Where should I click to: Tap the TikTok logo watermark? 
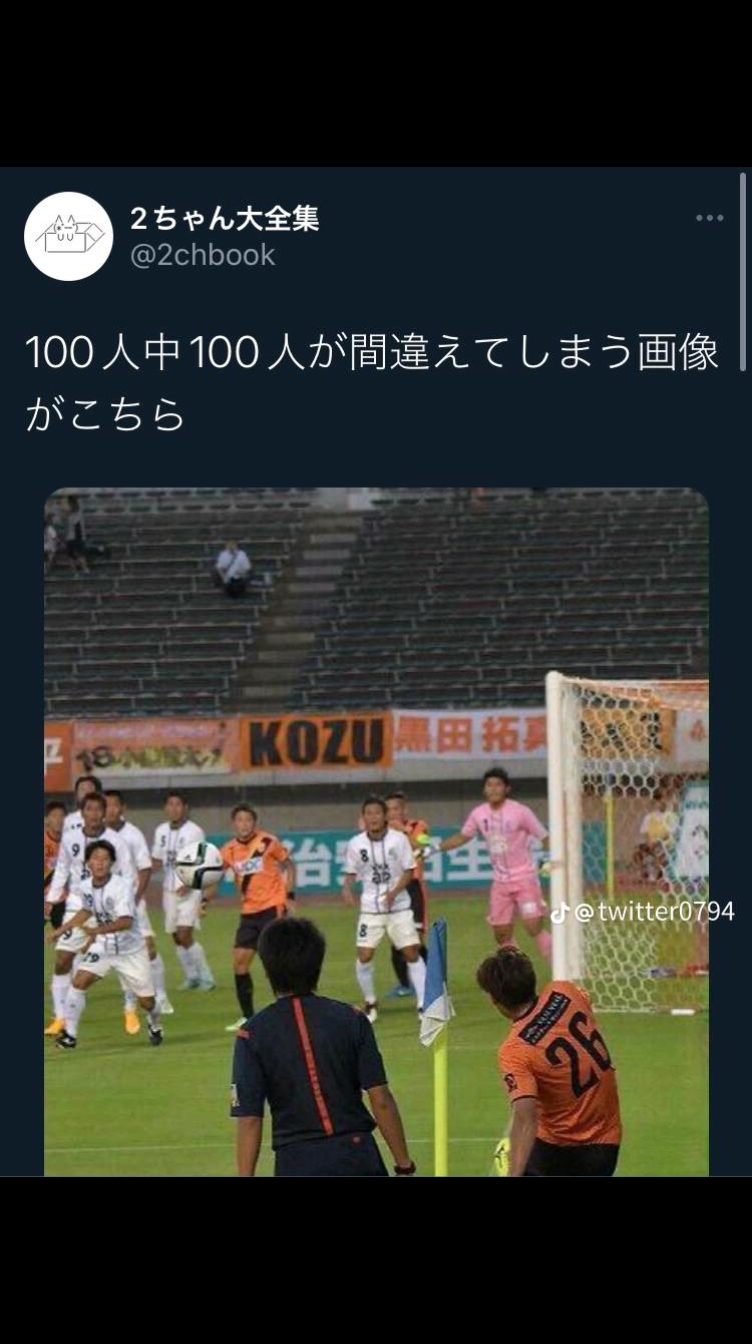560,912
